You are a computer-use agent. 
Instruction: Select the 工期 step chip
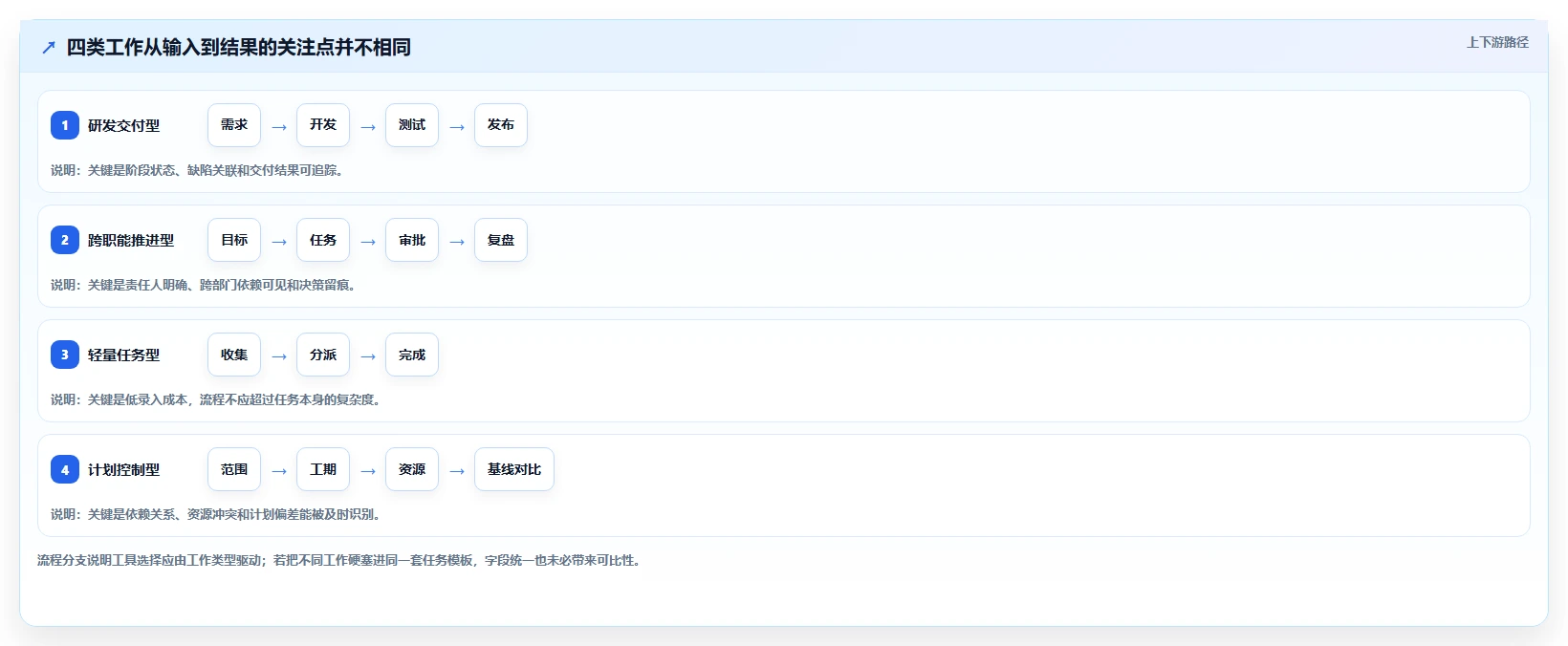click(323, 469)
